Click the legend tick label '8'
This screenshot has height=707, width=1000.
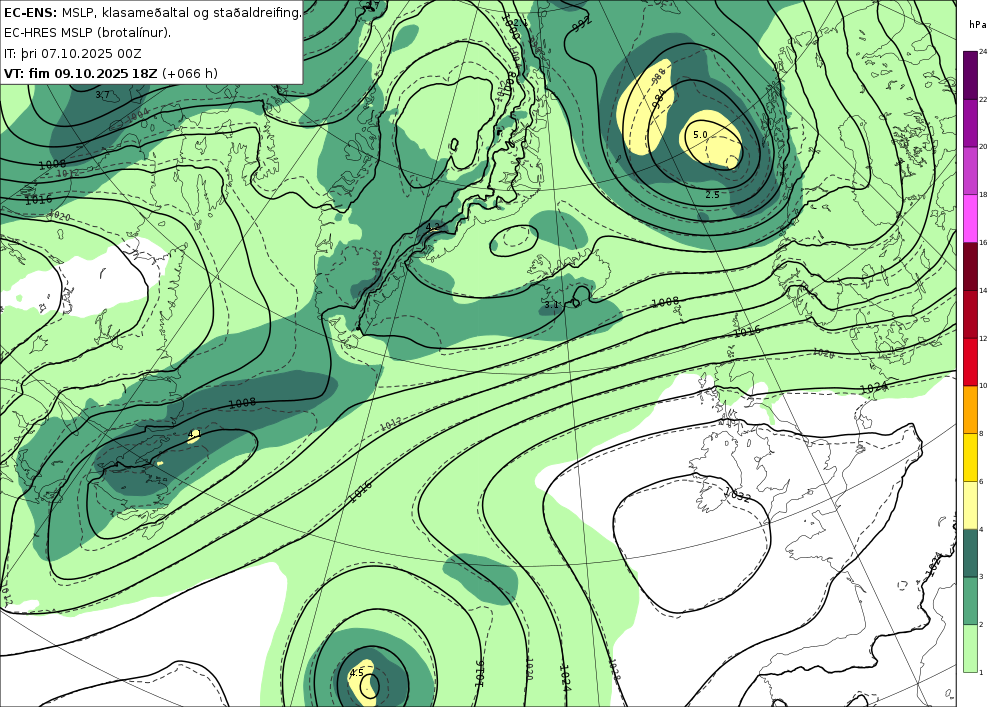981,434
